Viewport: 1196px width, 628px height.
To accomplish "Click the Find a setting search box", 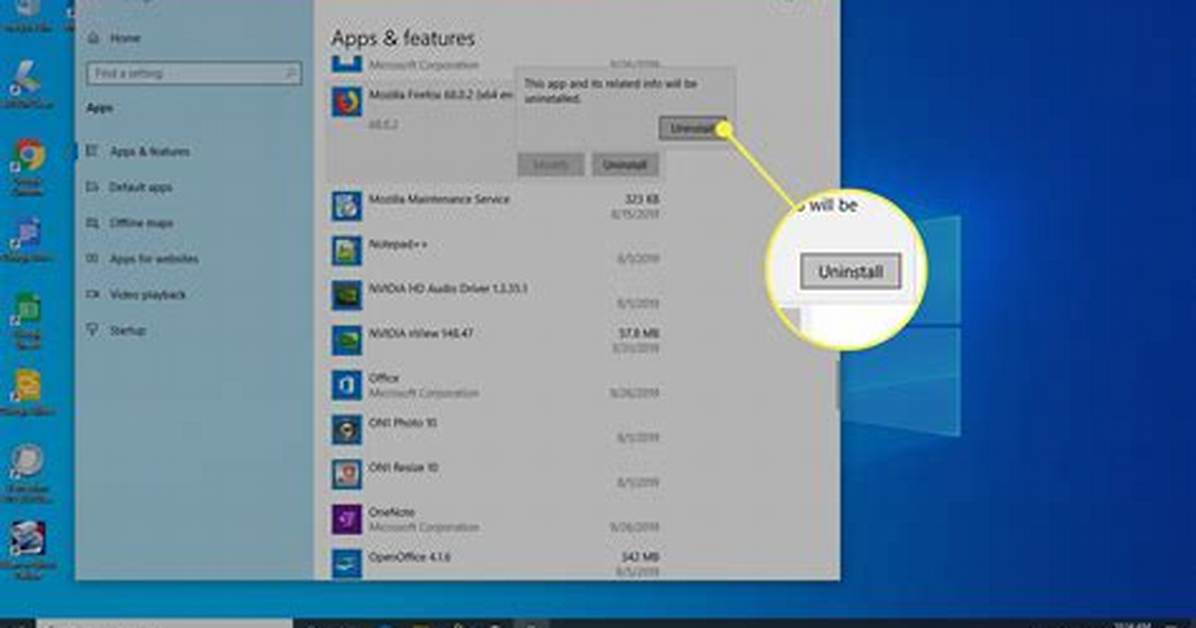I will tap(194, 73).
